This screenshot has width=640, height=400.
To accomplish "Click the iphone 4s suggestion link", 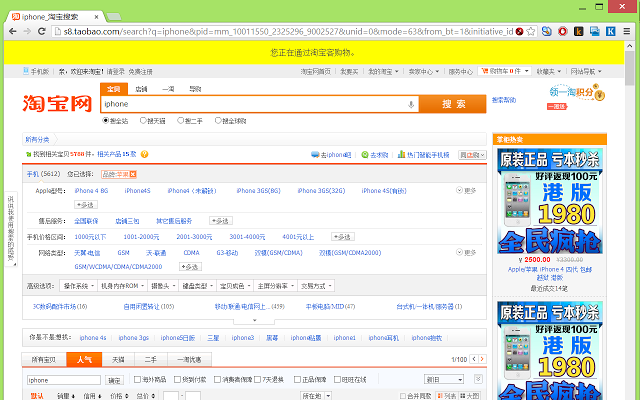I will pos(93,338).
